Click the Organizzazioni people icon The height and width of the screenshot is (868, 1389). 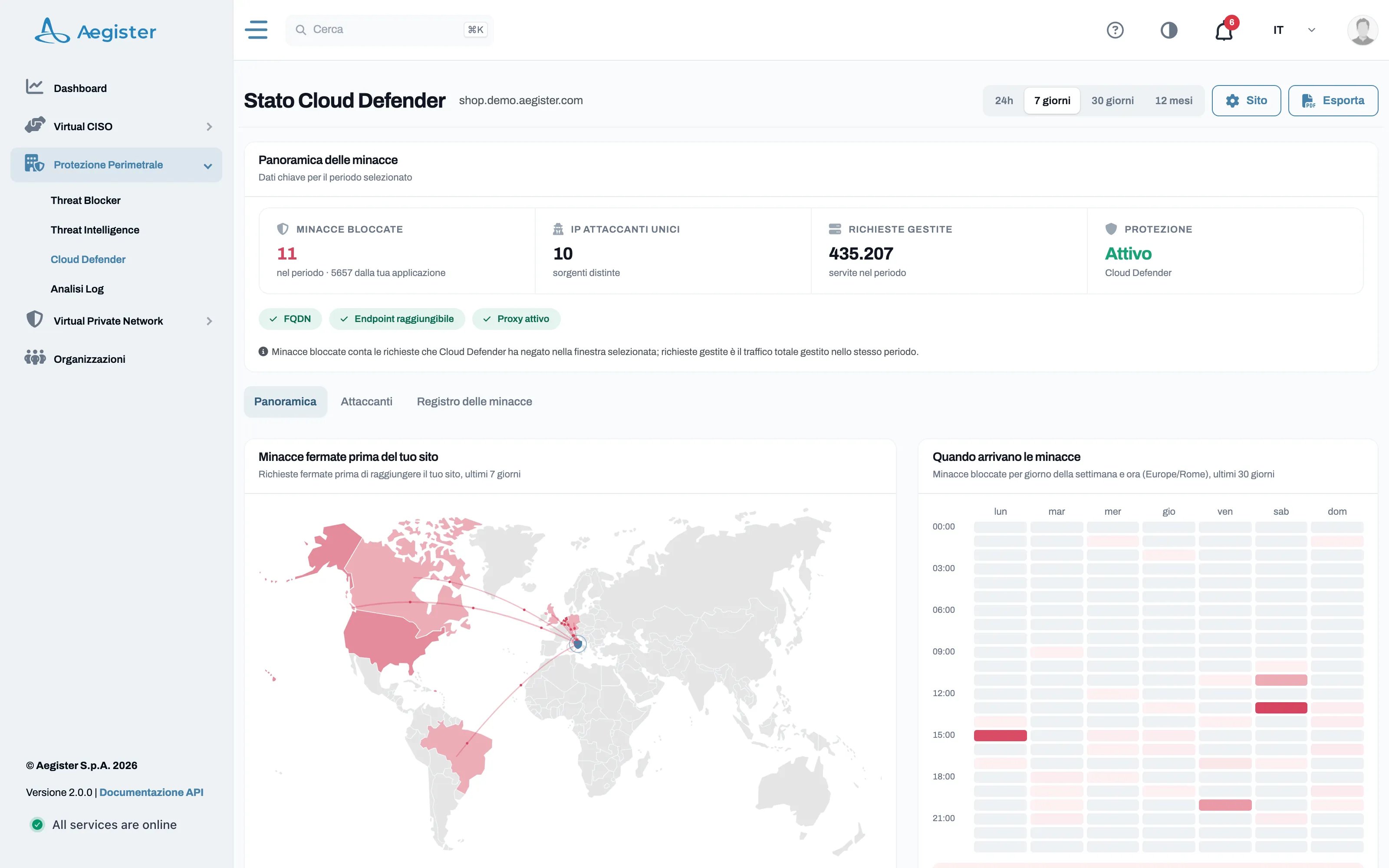click(35, 358)
